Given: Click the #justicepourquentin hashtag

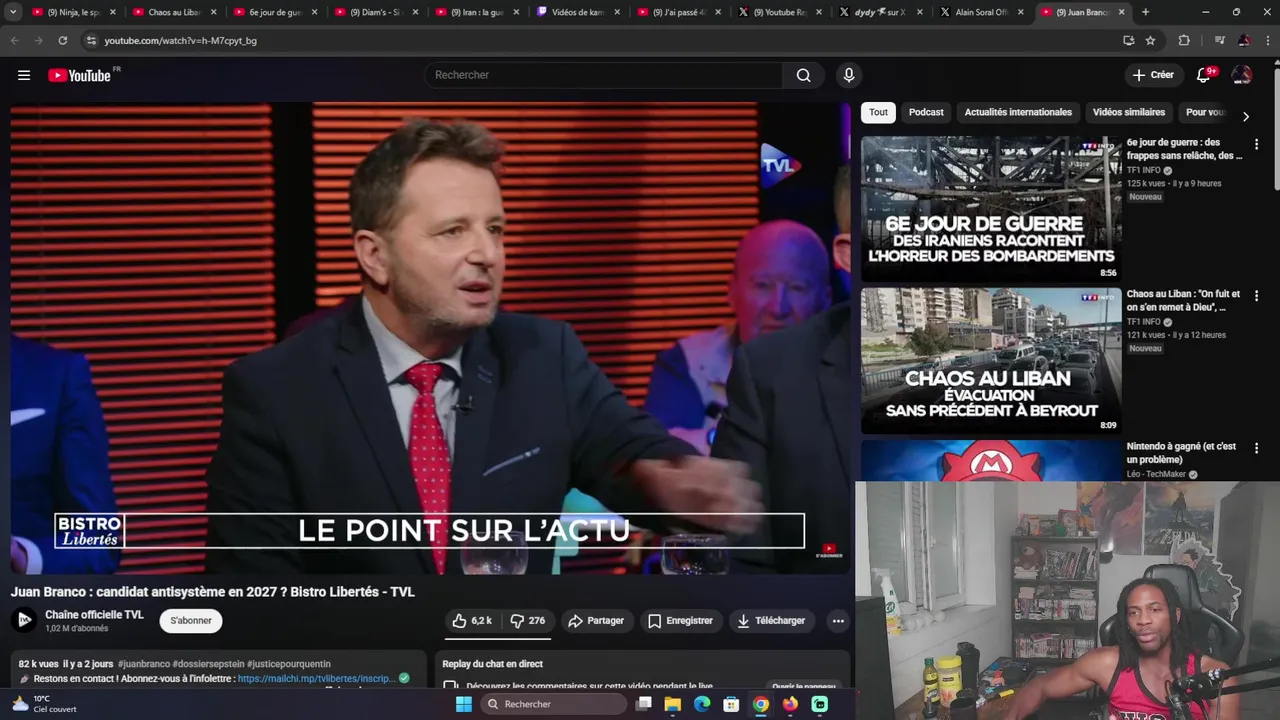Looking at the screenshot, I should point(288,664).
